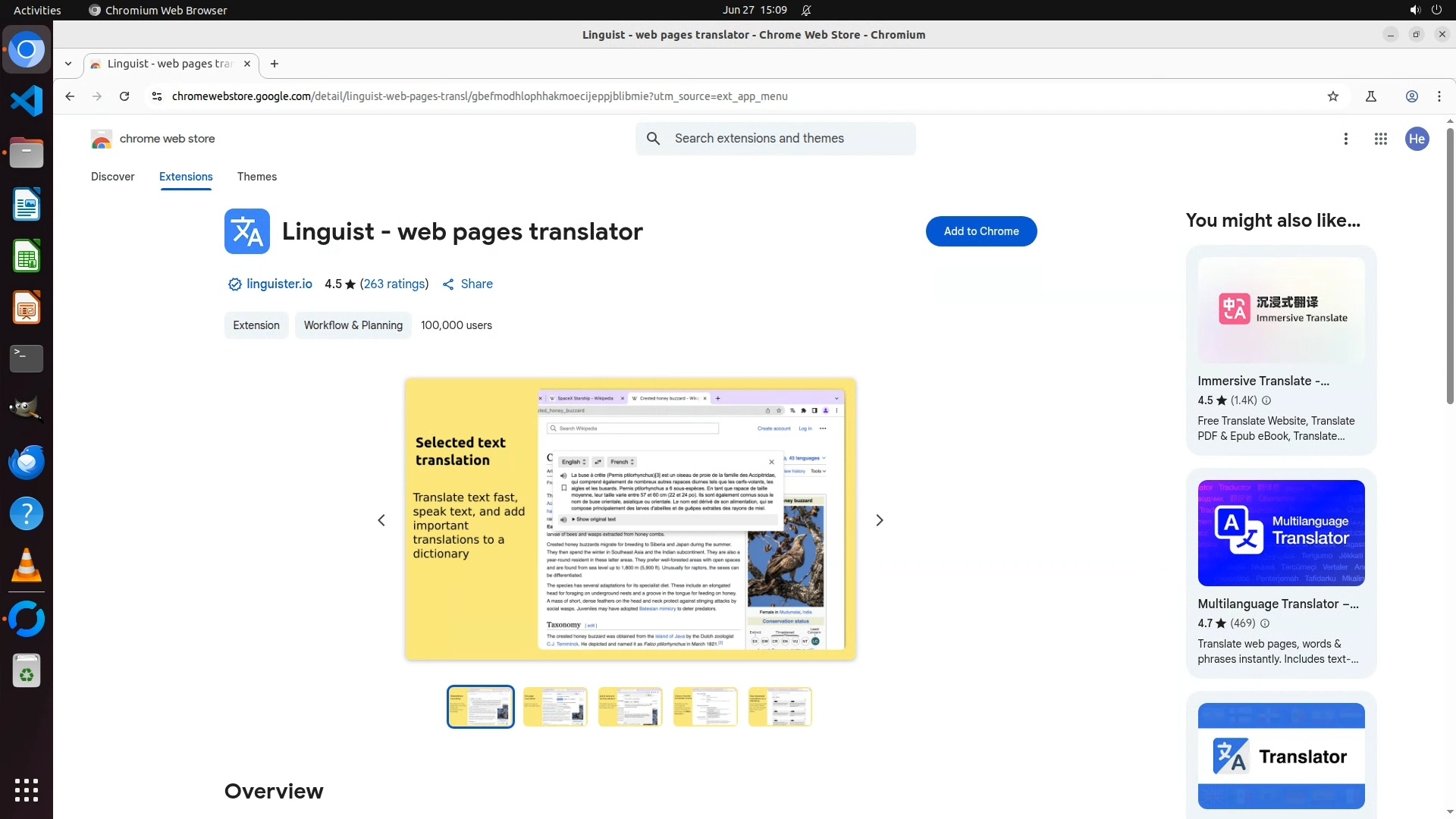Viewport: 1456px width, 819px height.
Task: Reload the current page
Action: coord(124,96)
